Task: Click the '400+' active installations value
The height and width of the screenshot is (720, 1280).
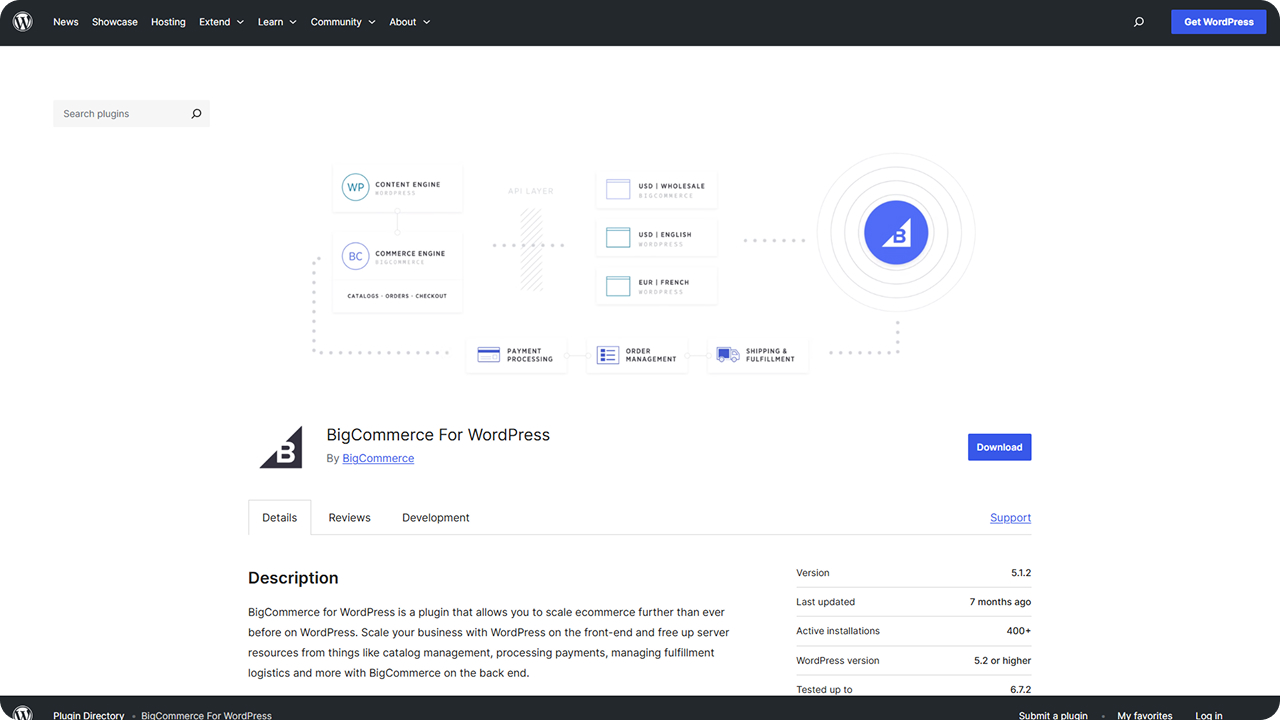Action: (1019, 631)
